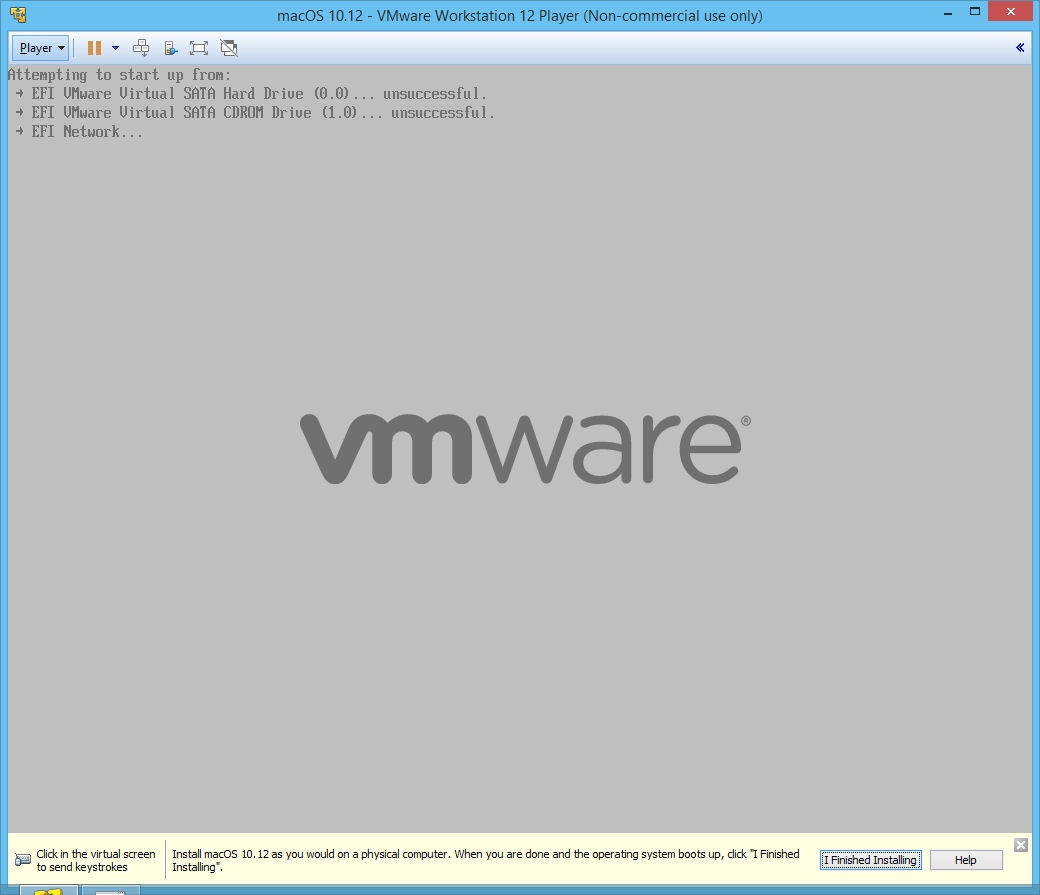Click the I Finished Installing button
The height and width of the screenshot is (895, 1040).
(x=870, y=860)
